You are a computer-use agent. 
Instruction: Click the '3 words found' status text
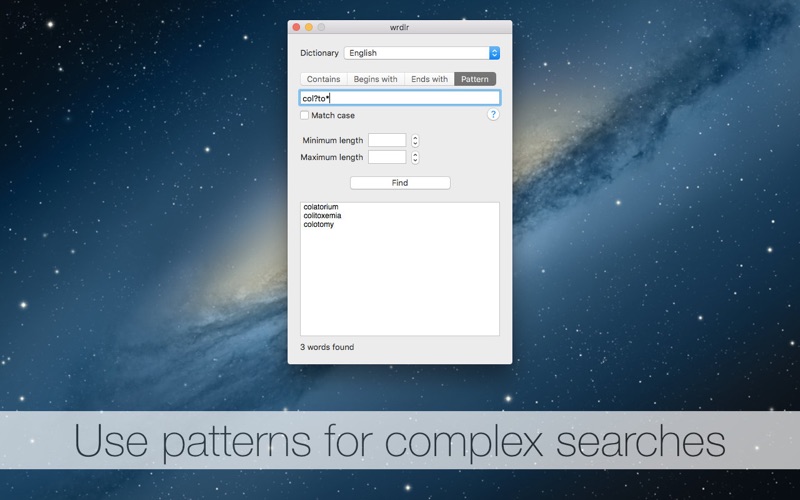tap(327, 347)
